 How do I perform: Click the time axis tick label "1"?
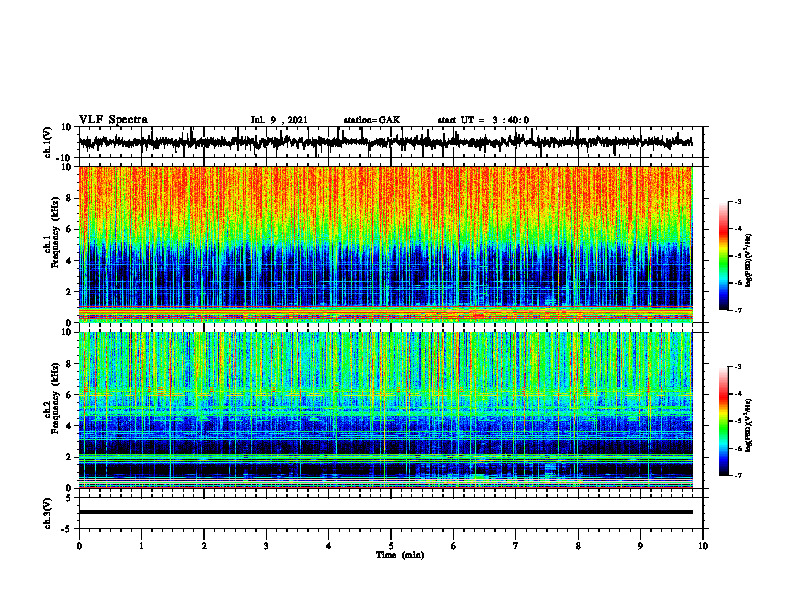(x=141, y=546)
